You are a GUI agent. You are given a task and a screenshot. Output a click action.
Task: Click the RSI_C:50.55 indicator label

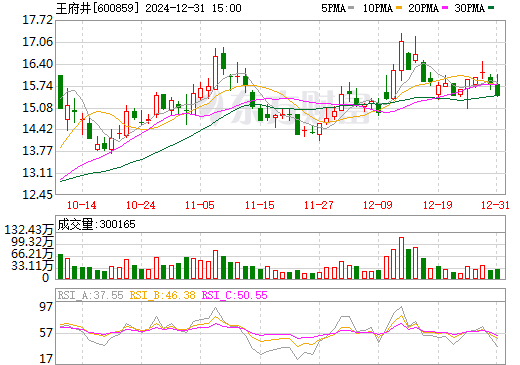tap(235, 295)
